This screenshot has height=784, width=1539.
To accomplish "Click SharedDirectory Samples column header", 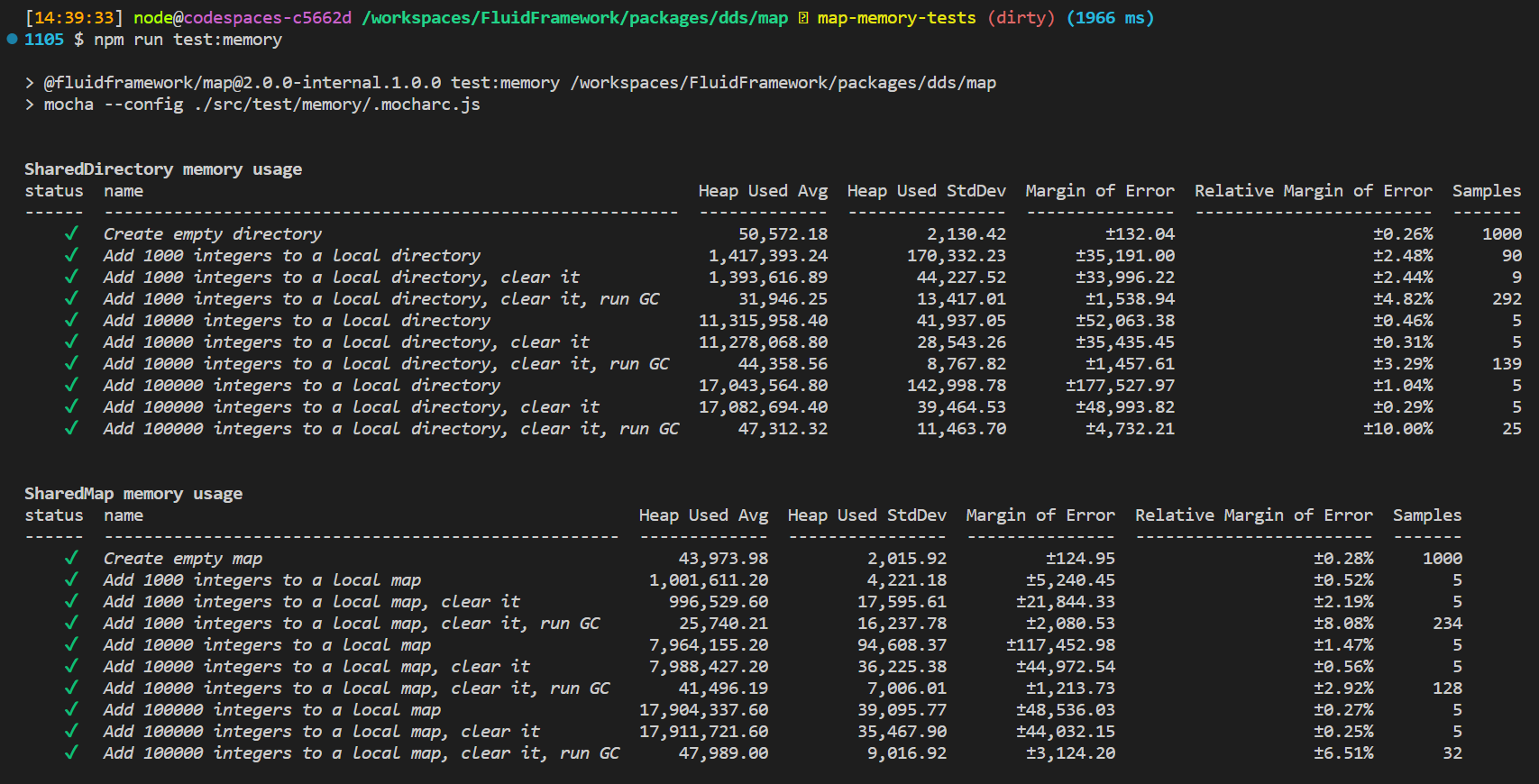I will tap(1487, 191).
